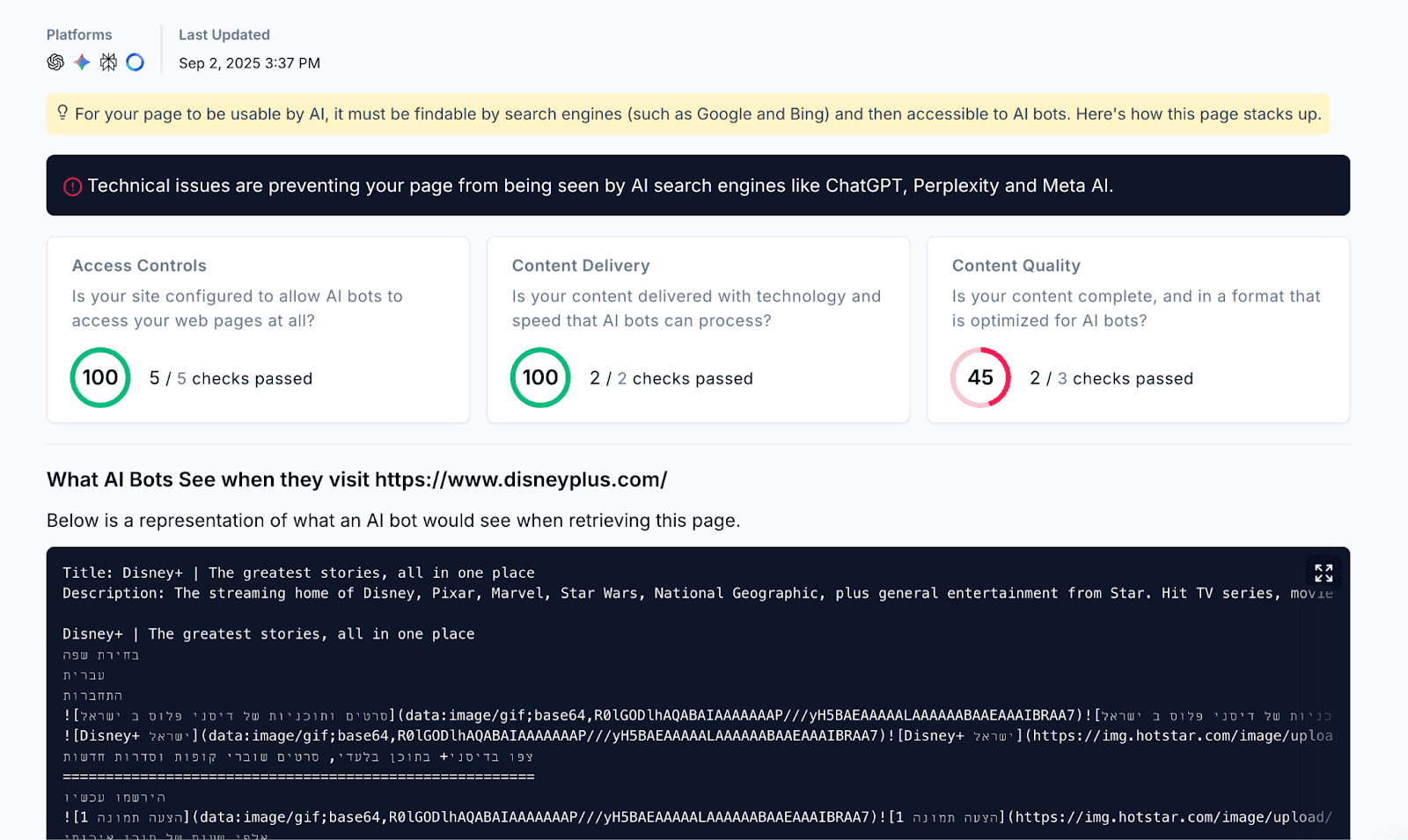The image size is (1408, 840).
Task: Click the '2 / 3 checks passed' text
Action: (x=1111, y=379)
